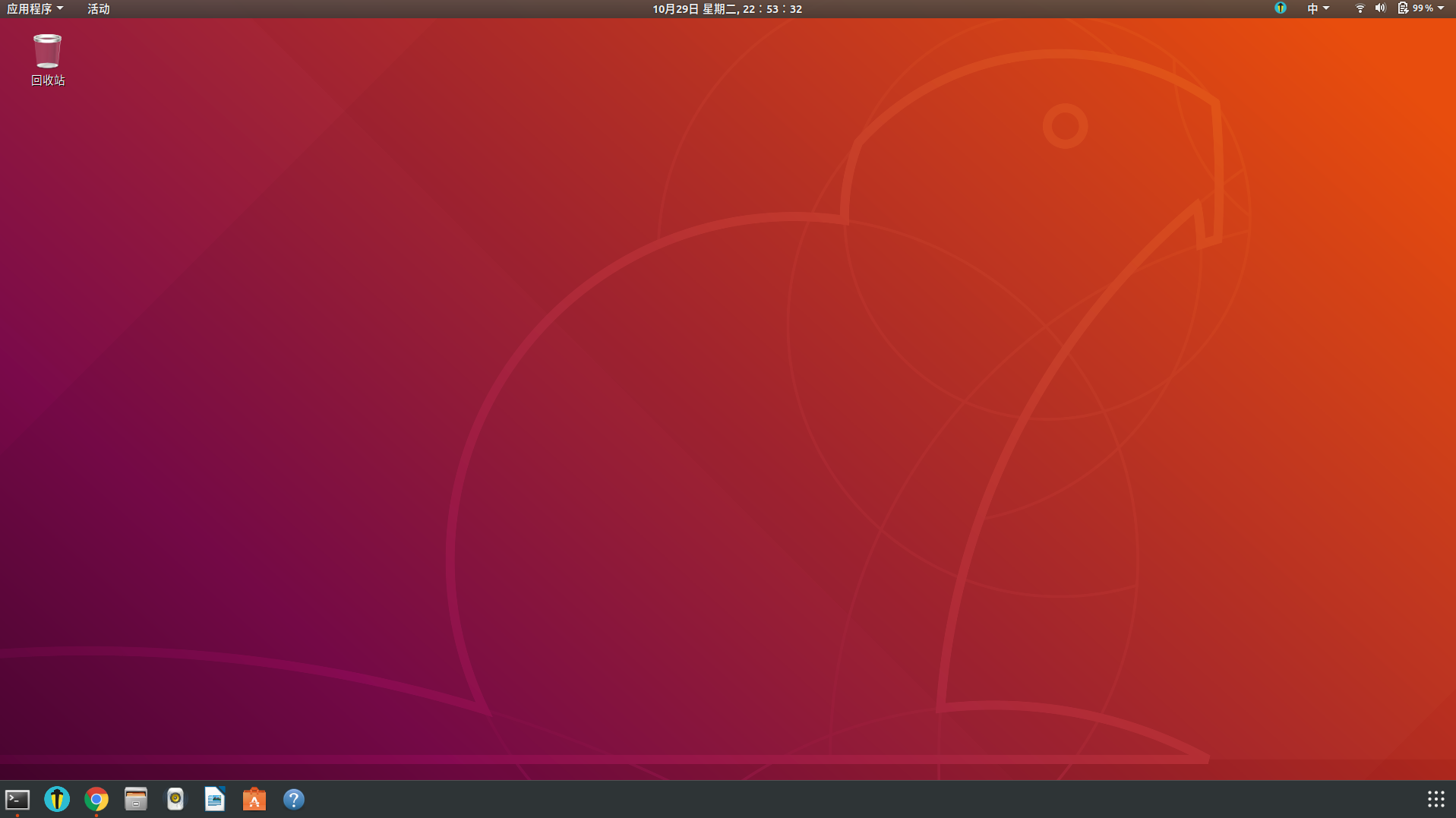Screen dimensions: 1456x818
Task: Open Google Chrome from the dock
Action: tap(96, 799)
